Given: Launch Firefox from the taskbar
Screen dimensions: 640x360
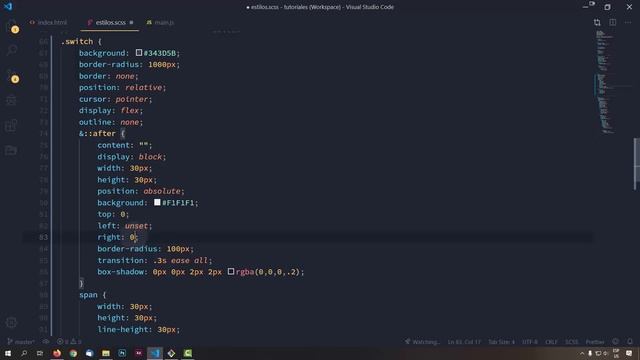Looking at the screenshot, I should [x=57, y=353].
